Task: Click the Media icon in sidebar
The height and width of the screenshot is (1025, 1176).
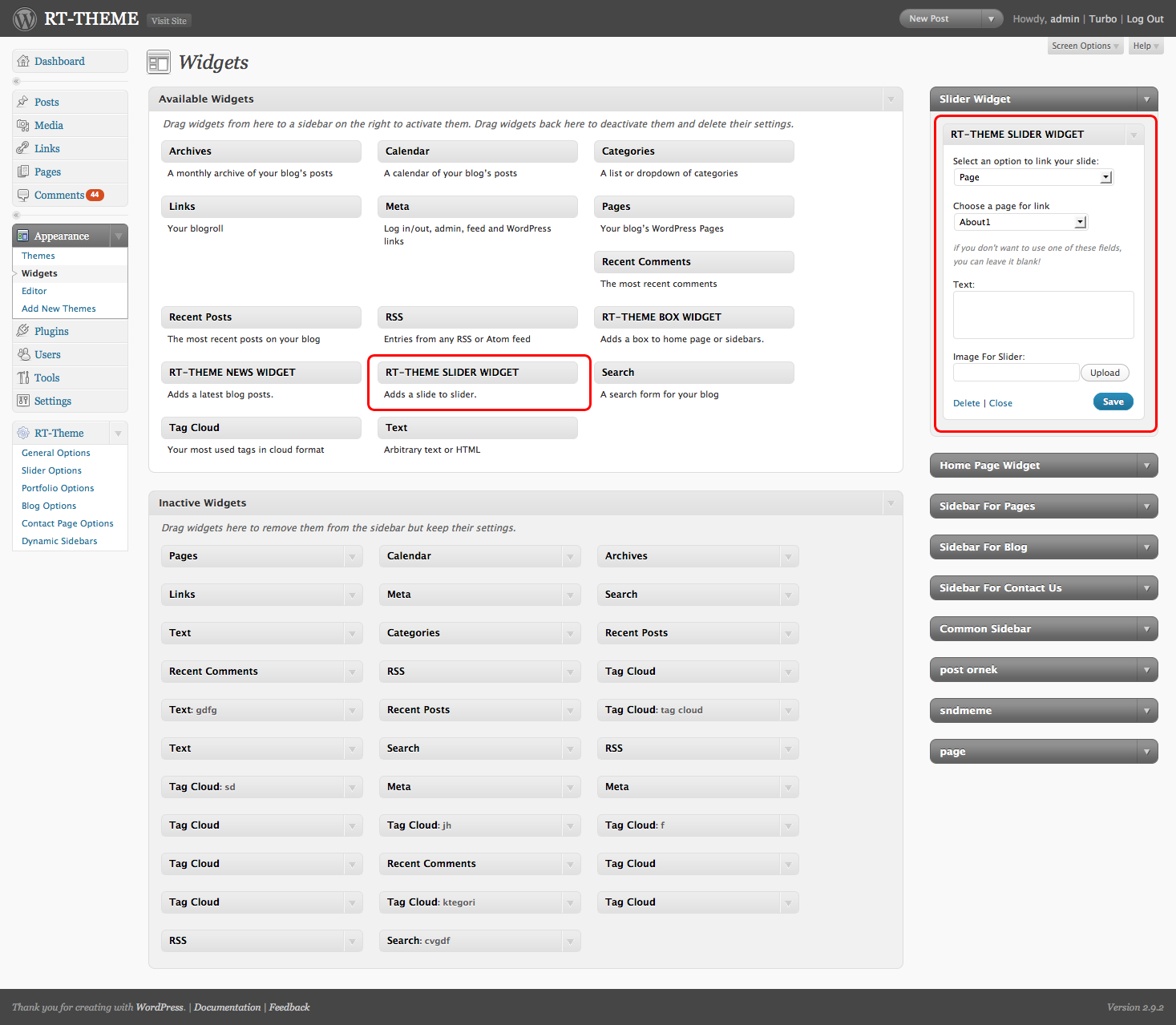Action: coord(23,125)
